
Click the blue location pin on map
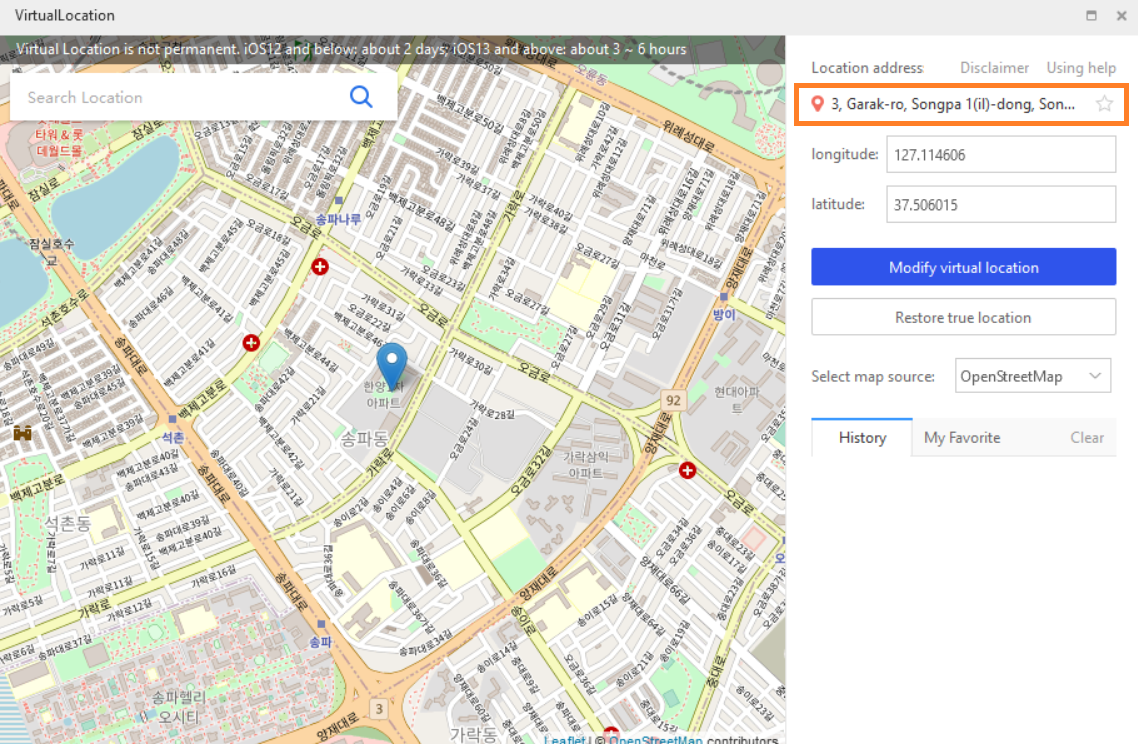391,364
